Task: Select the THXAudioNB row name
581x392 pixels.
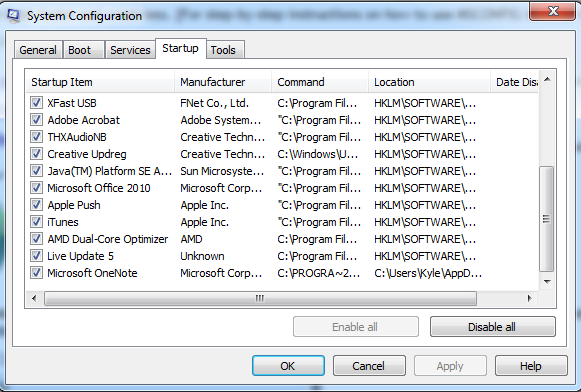Action: (x=77, y=137)
